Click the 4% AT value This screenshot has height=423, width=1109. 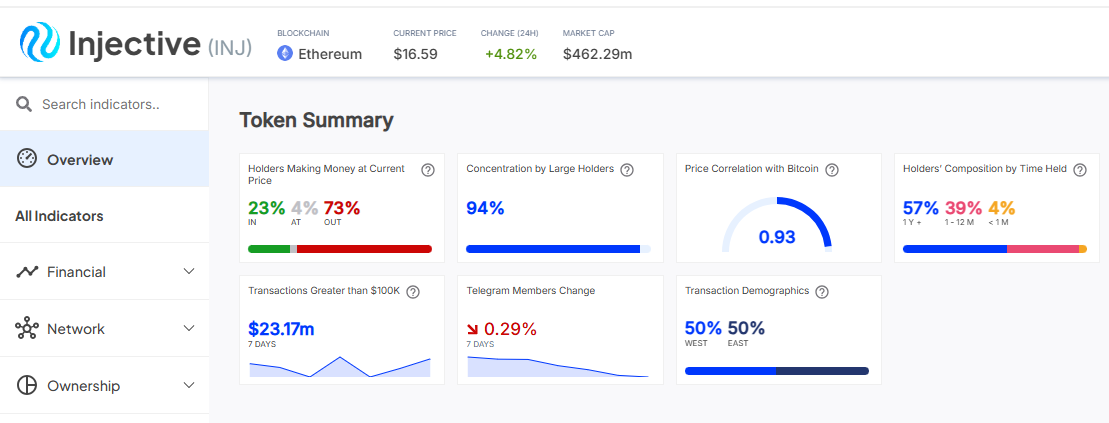click(x=304, y=208)
